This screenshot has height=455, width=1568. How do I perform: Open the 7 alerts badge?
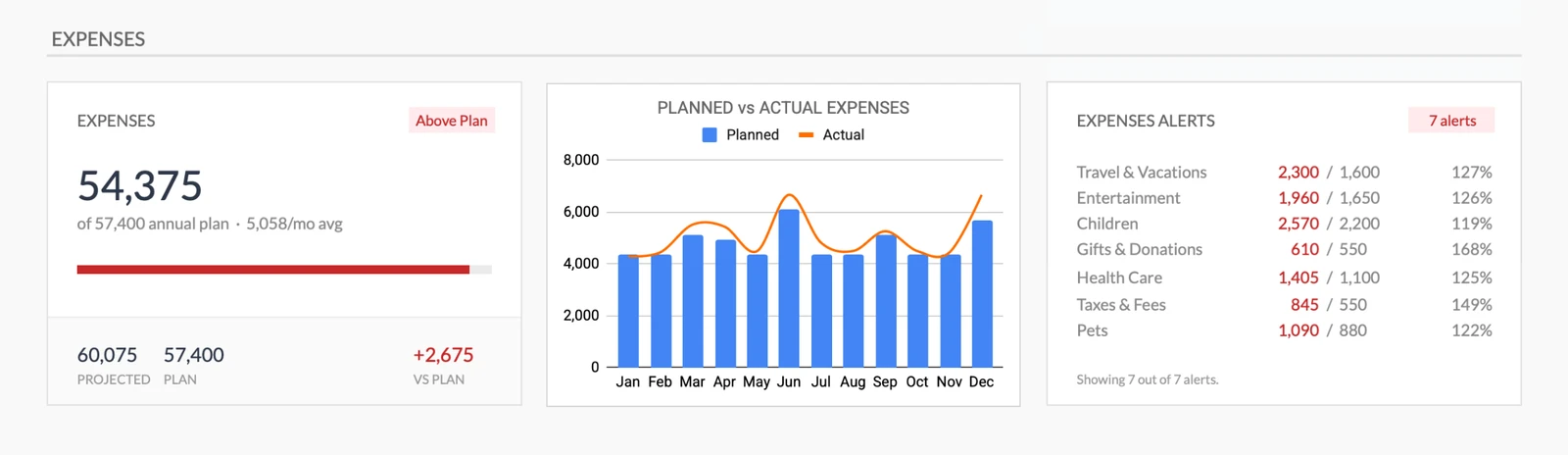tap(1451, 121)
